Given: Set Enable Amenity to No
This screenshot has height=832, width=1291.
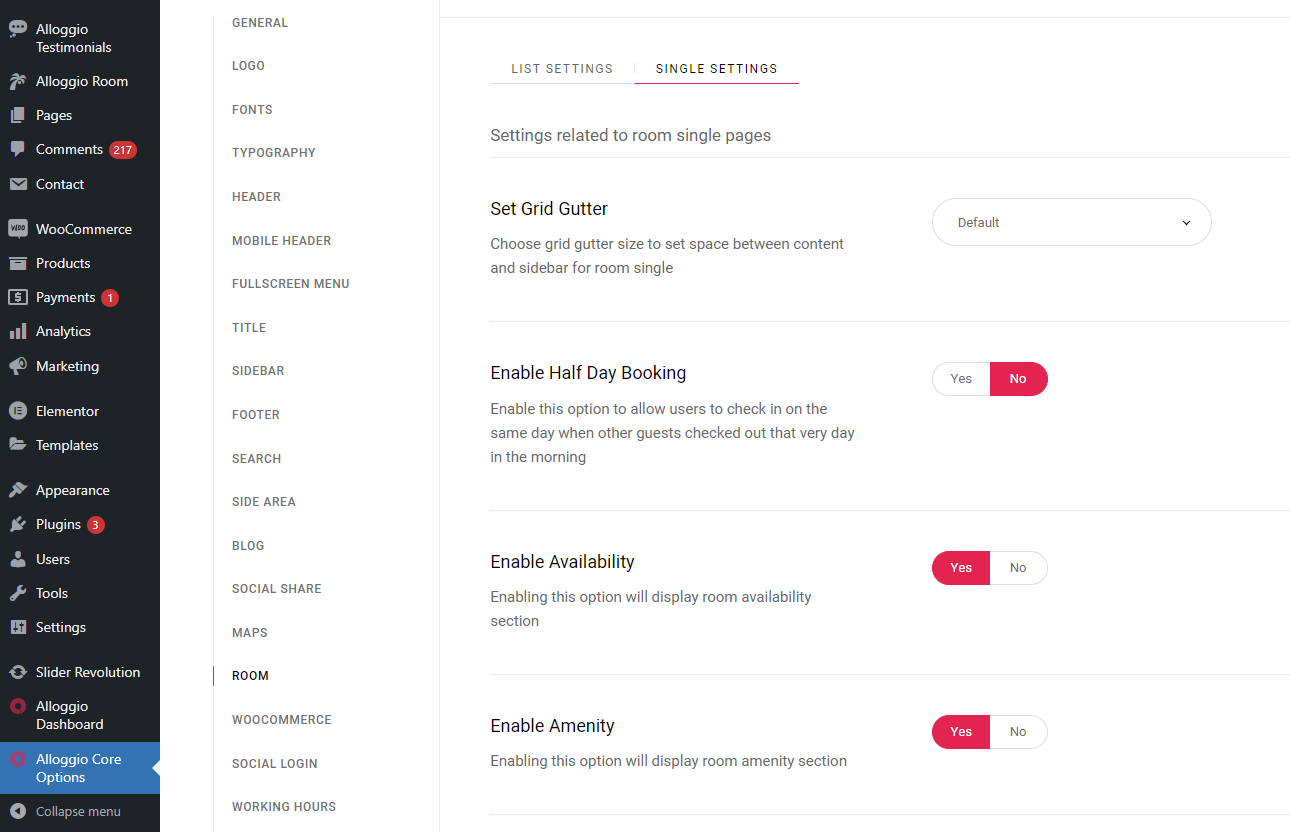Looking at the screenshot, I should (x=1018, y=732).
